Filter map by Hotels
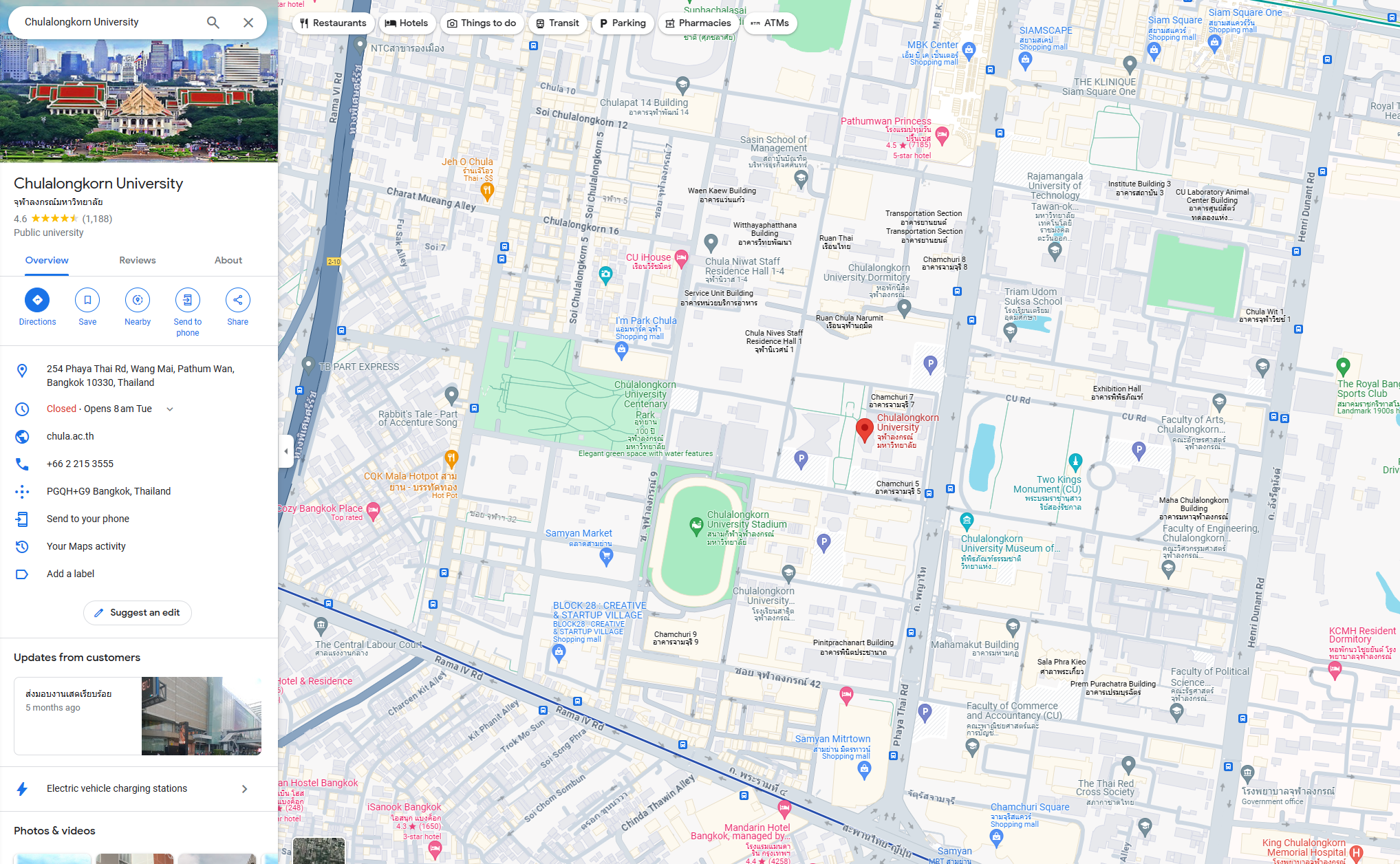 pos(406,23)
